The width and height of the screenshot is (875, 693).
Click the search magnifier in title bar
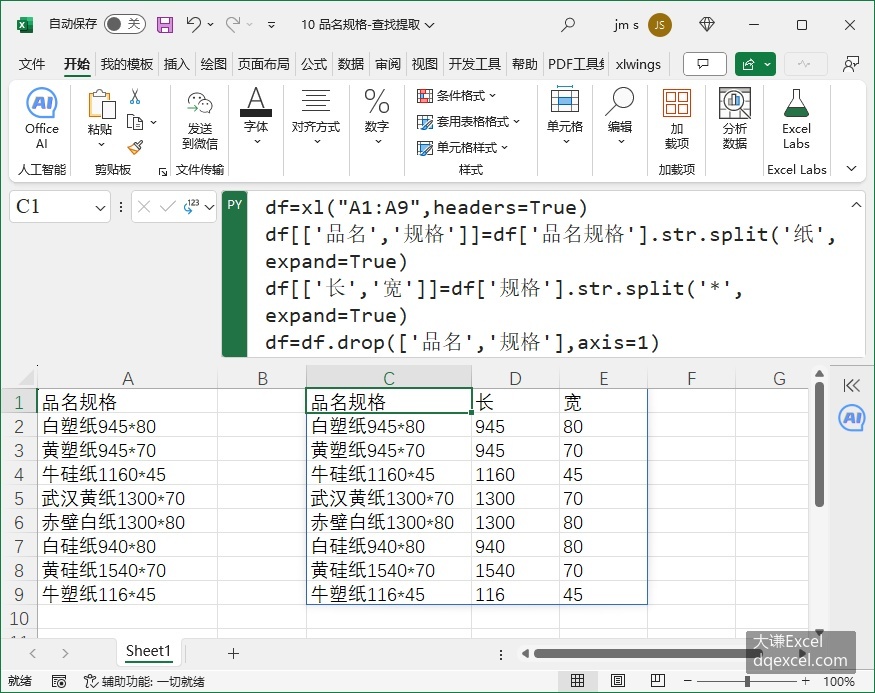568,25
